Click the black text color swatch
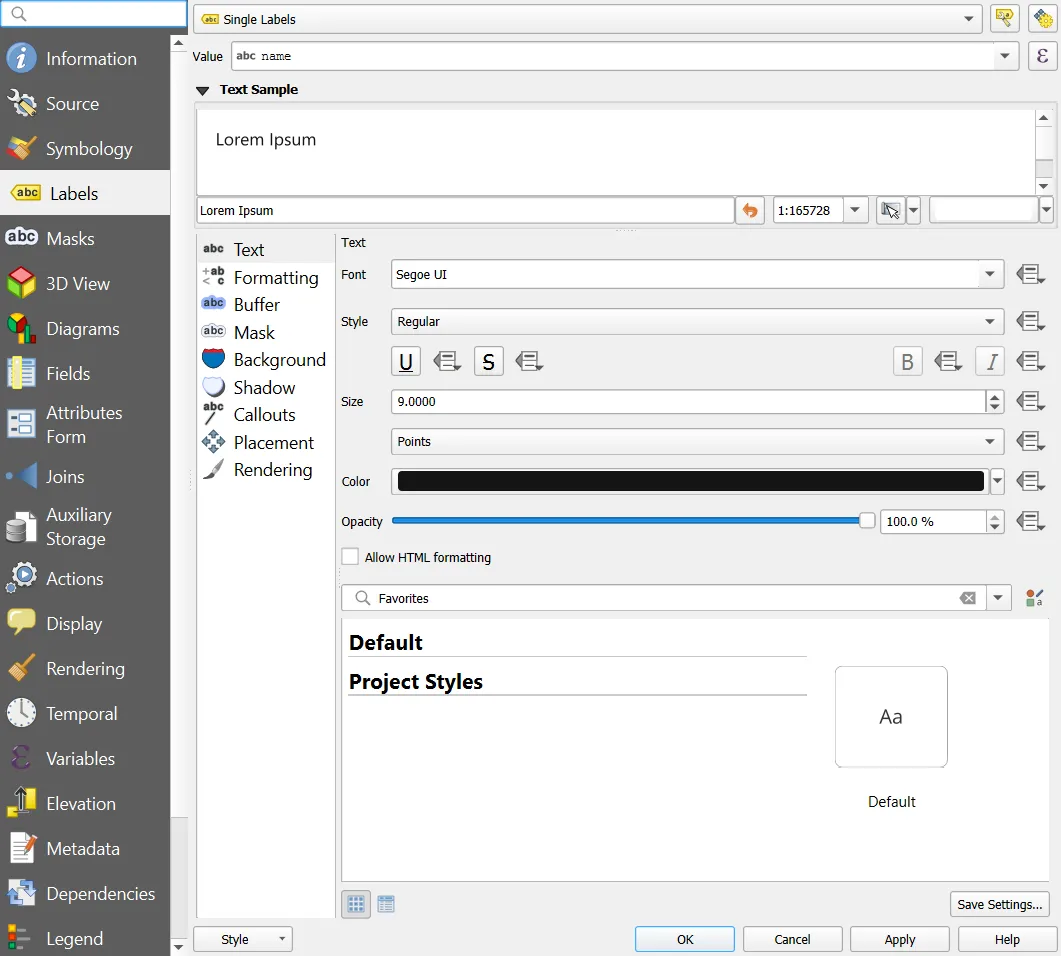The height and width of the screenshot is (956, 1061). pos(690,481)
